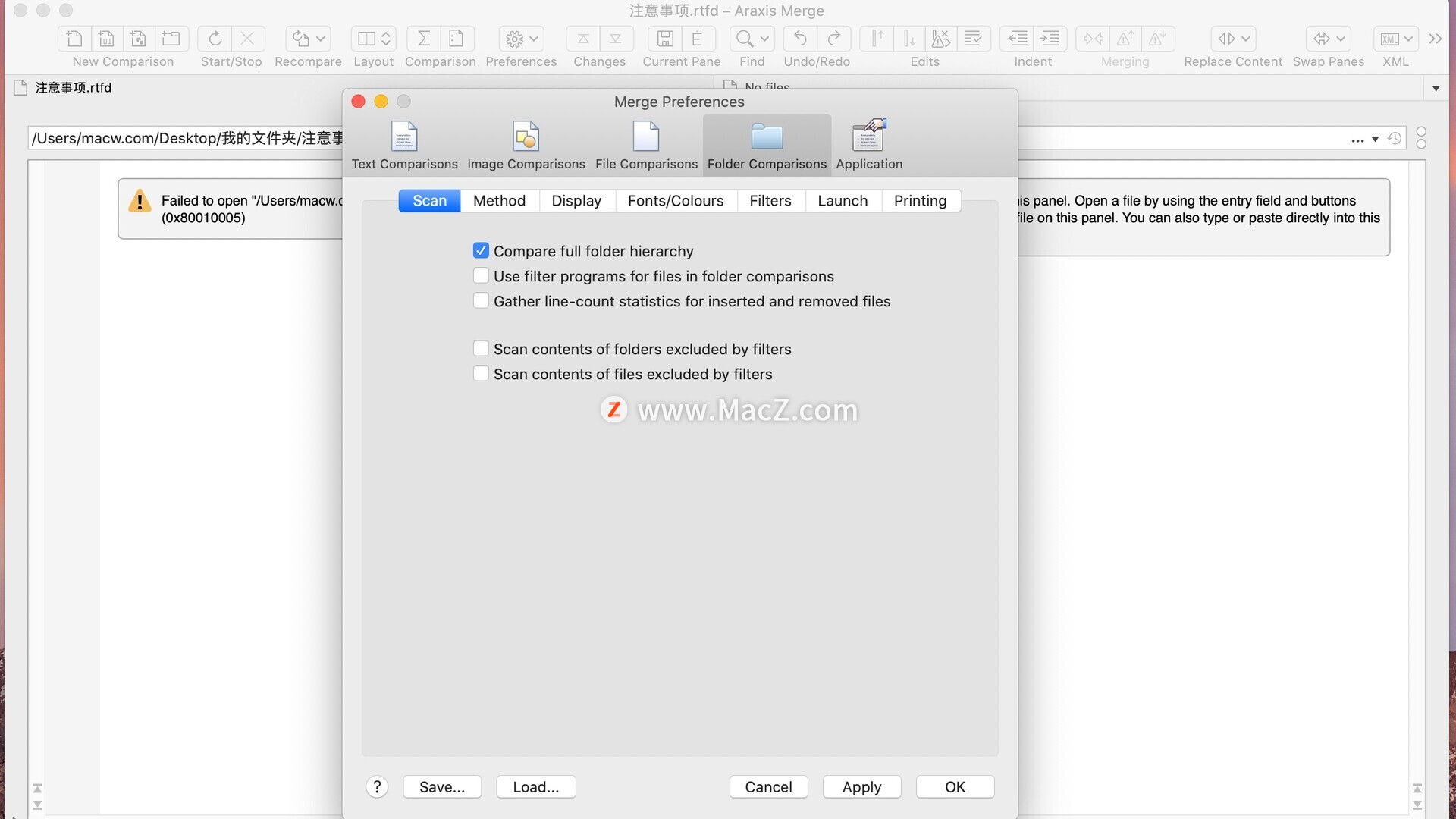This screenshot has width=1456, height=819.
Task: Select Folder Comparisons preferences pane
Action: point(767,146)
